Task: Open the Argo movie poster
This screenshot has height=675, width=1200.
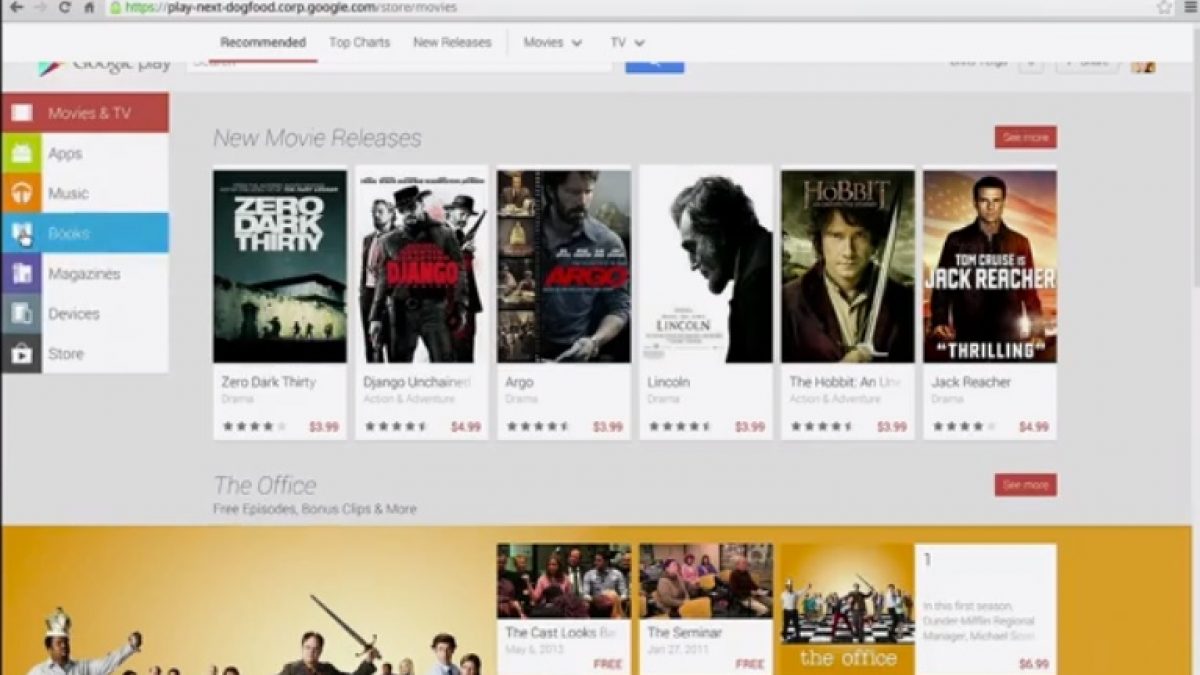Action: [564, 266]
